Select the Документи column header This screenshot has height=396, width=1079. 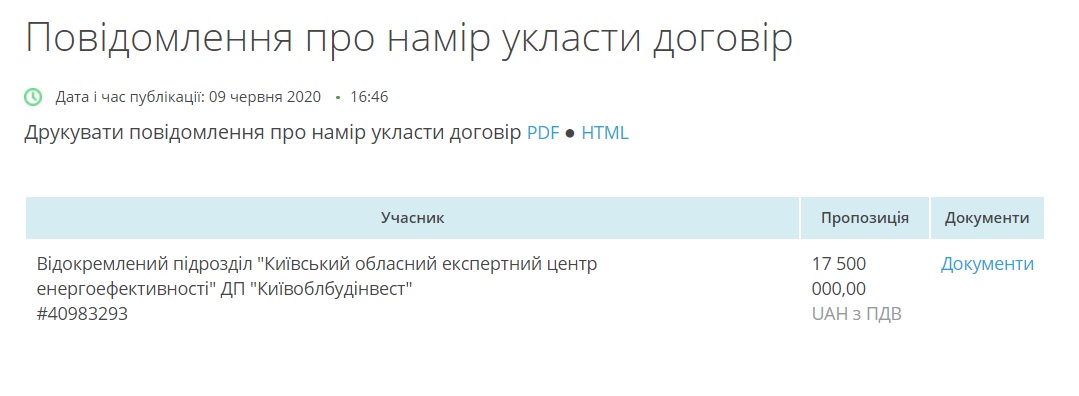(987, 218)
